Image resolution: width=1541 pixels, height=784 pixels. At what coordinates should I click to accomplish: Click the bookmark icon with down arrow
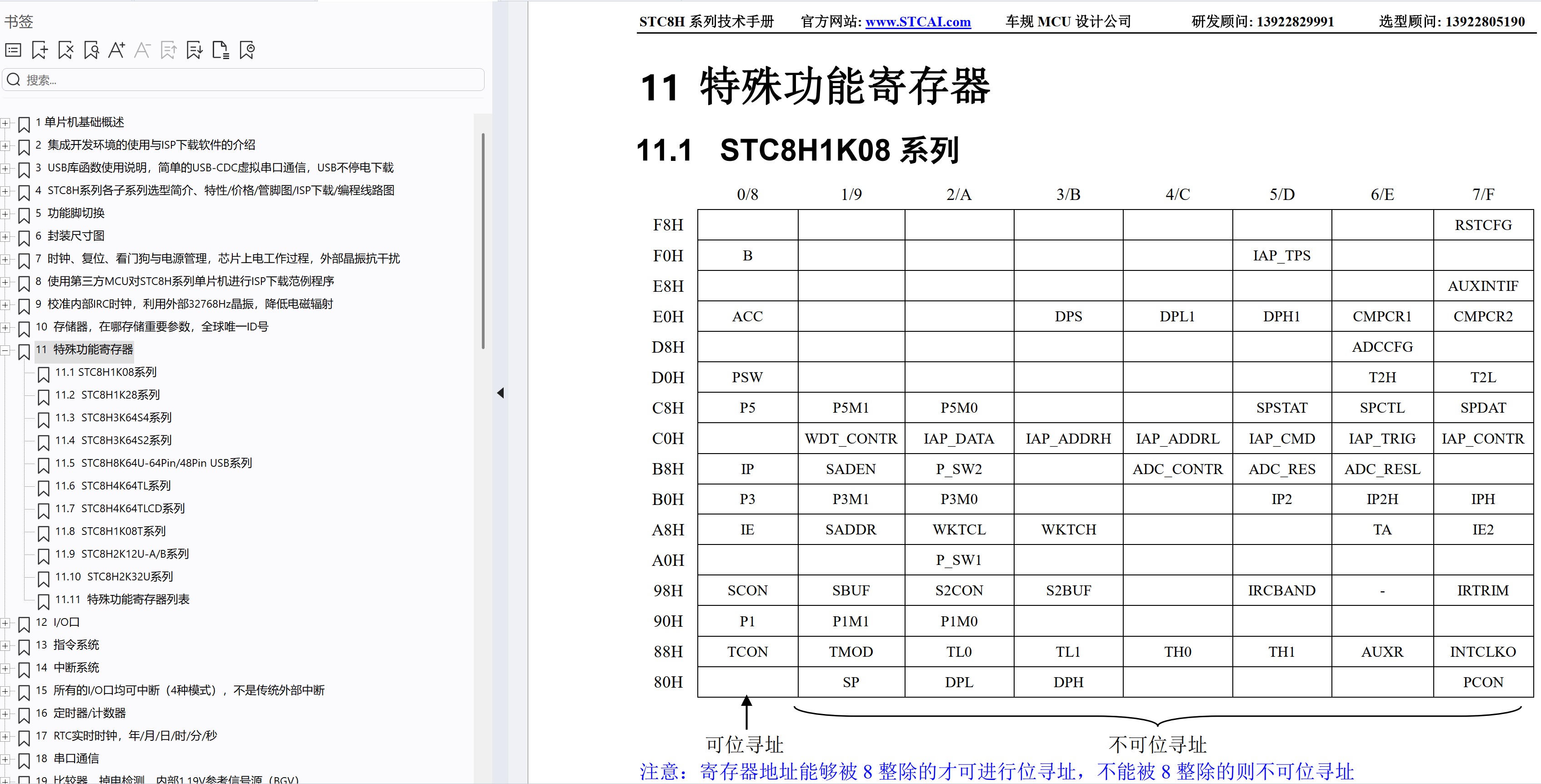tap(195, 50)
